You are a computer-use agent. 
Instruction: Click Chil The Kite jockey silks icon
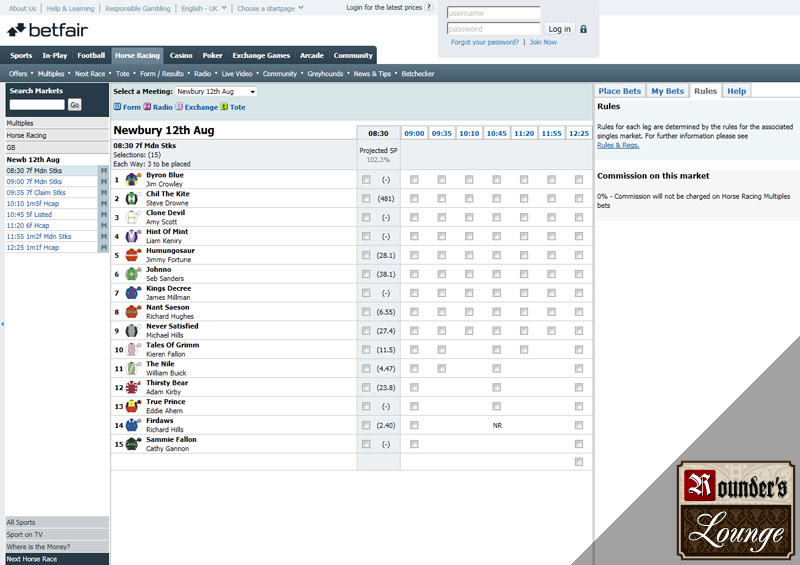[x=133, y=198]
